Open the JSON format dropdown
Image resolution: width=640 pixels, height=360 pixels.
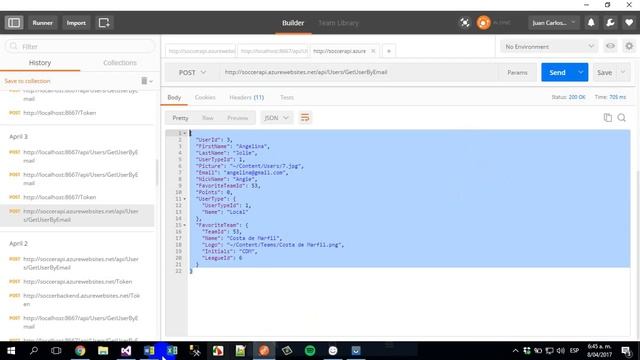(x=276, y=118)
